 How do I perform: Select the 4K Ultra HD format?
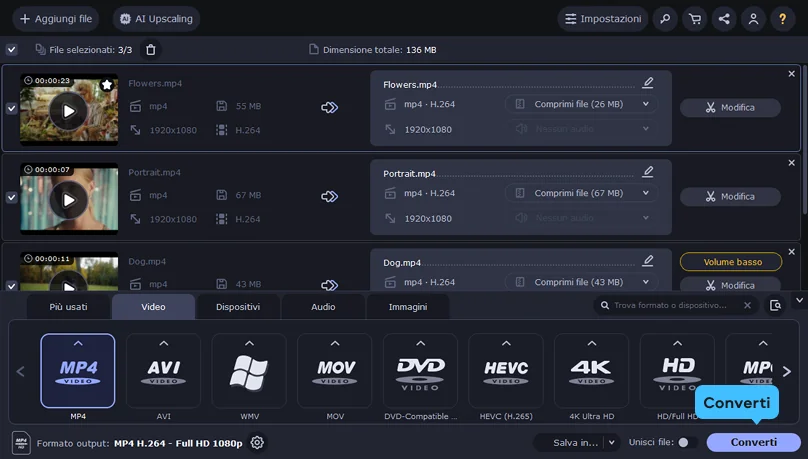(x=592, y=371)
